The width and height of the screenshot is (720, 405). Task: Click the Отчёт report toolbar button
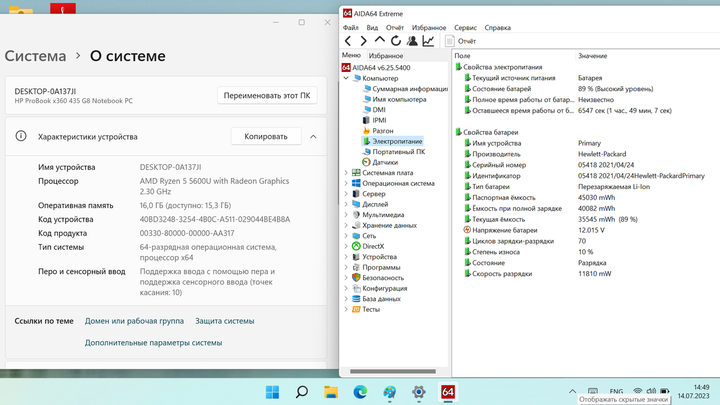pyautogui.click(x=461, y=41)
